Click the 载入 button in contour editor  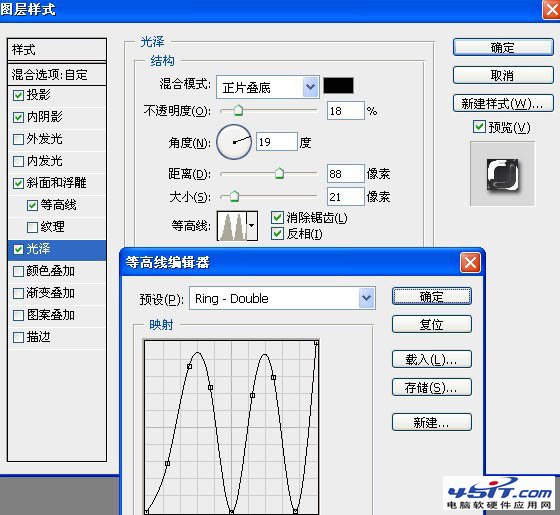click(431, 359)
